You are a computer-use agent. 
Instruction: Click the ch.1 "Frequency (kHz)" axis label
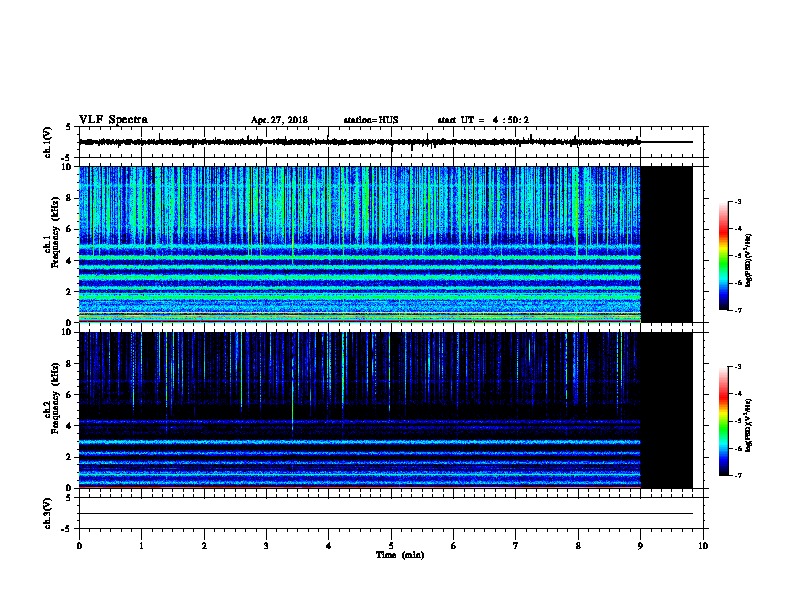55,233
